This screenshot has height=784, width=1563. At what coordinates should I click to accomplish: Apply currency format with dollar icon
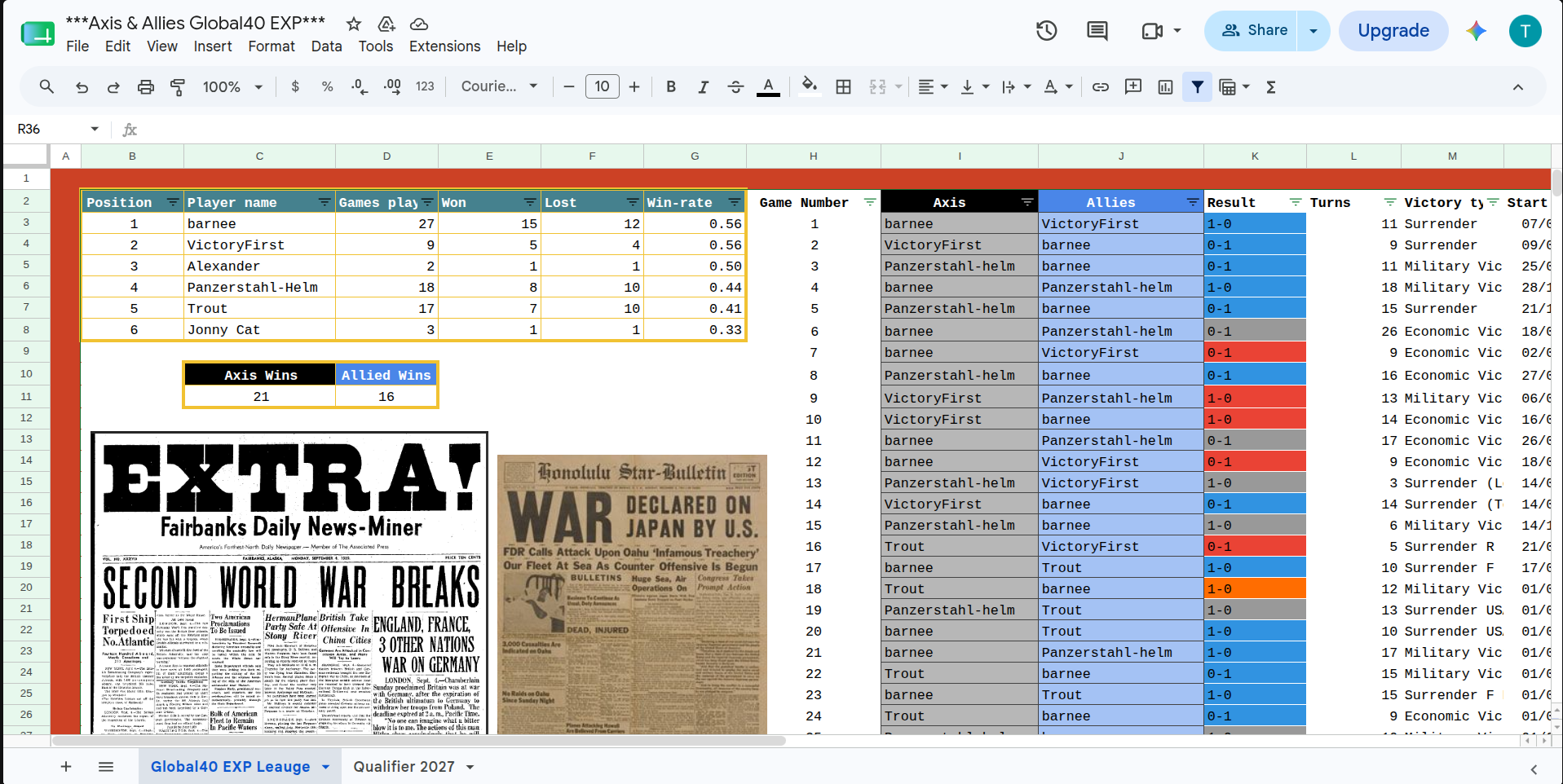point(295,86)
